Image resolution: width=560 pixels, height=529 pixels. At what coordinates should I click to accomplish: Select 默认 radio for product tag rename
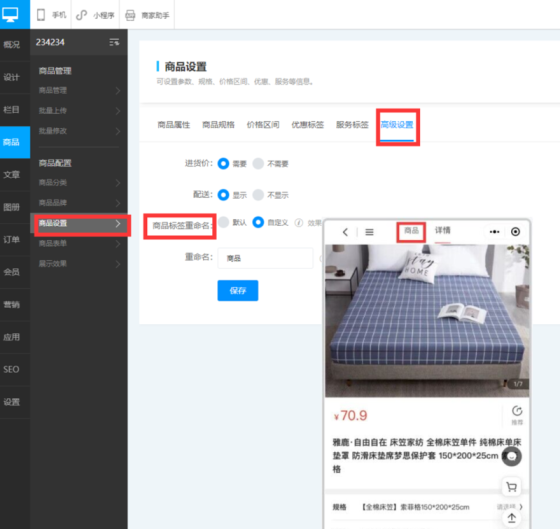[224, 222]
